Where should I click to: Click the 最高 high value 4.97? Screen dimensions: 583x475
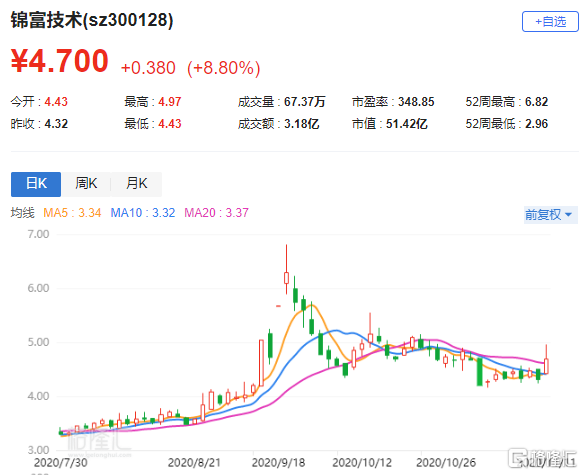tap(170, 102)
